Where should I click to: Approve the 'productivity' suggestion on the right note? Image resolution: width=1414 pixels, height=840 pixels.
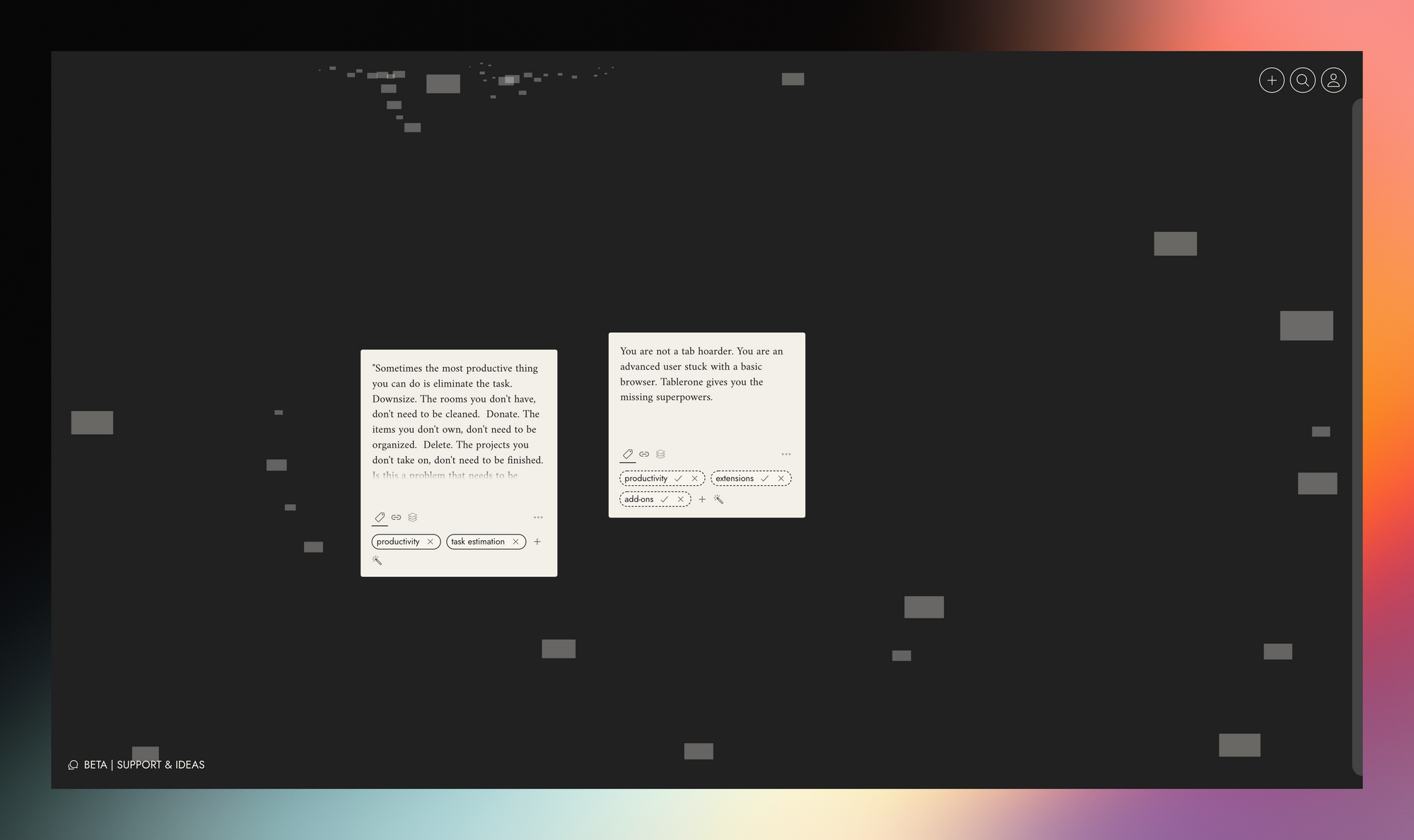point(679,479)
